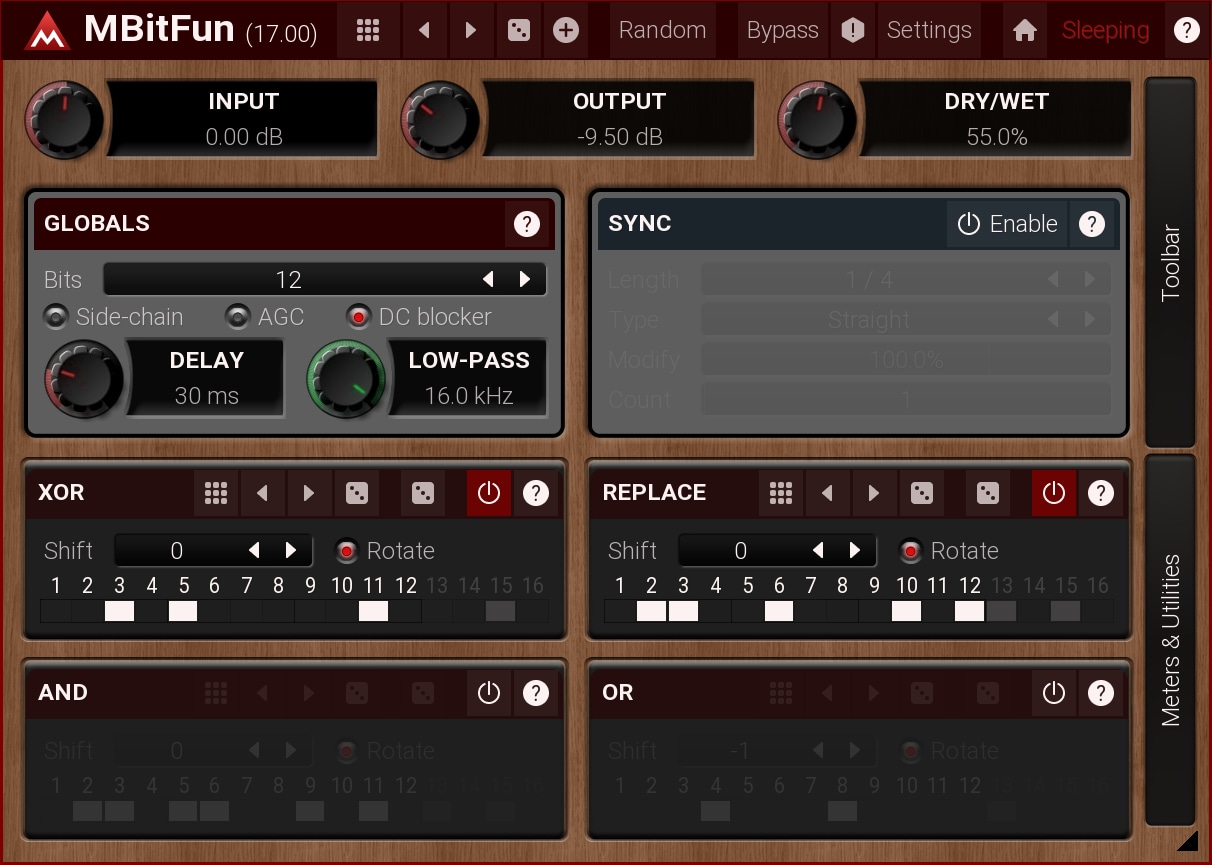
Task: Enable the AND panel power button
Action: click(488, 693)
